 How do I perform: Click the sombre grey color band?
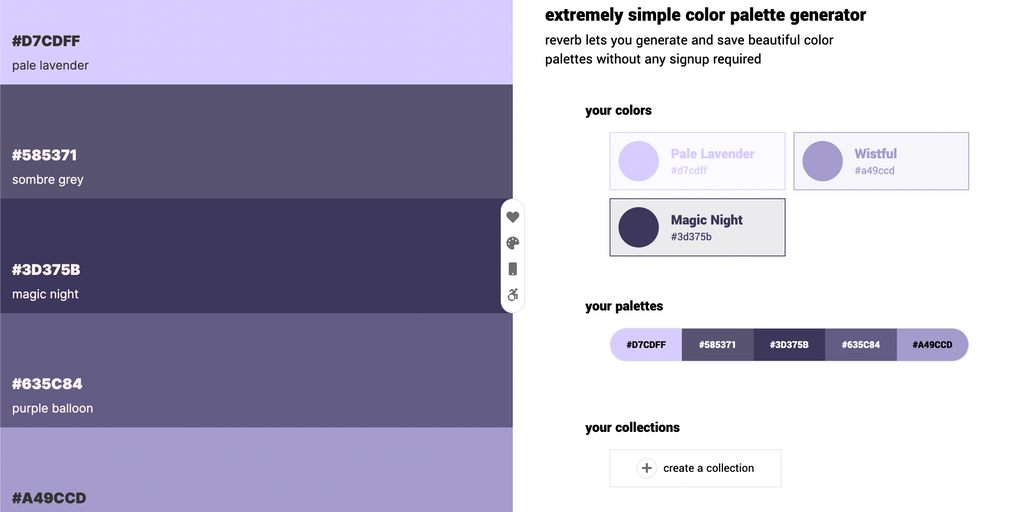coord(256,142)
